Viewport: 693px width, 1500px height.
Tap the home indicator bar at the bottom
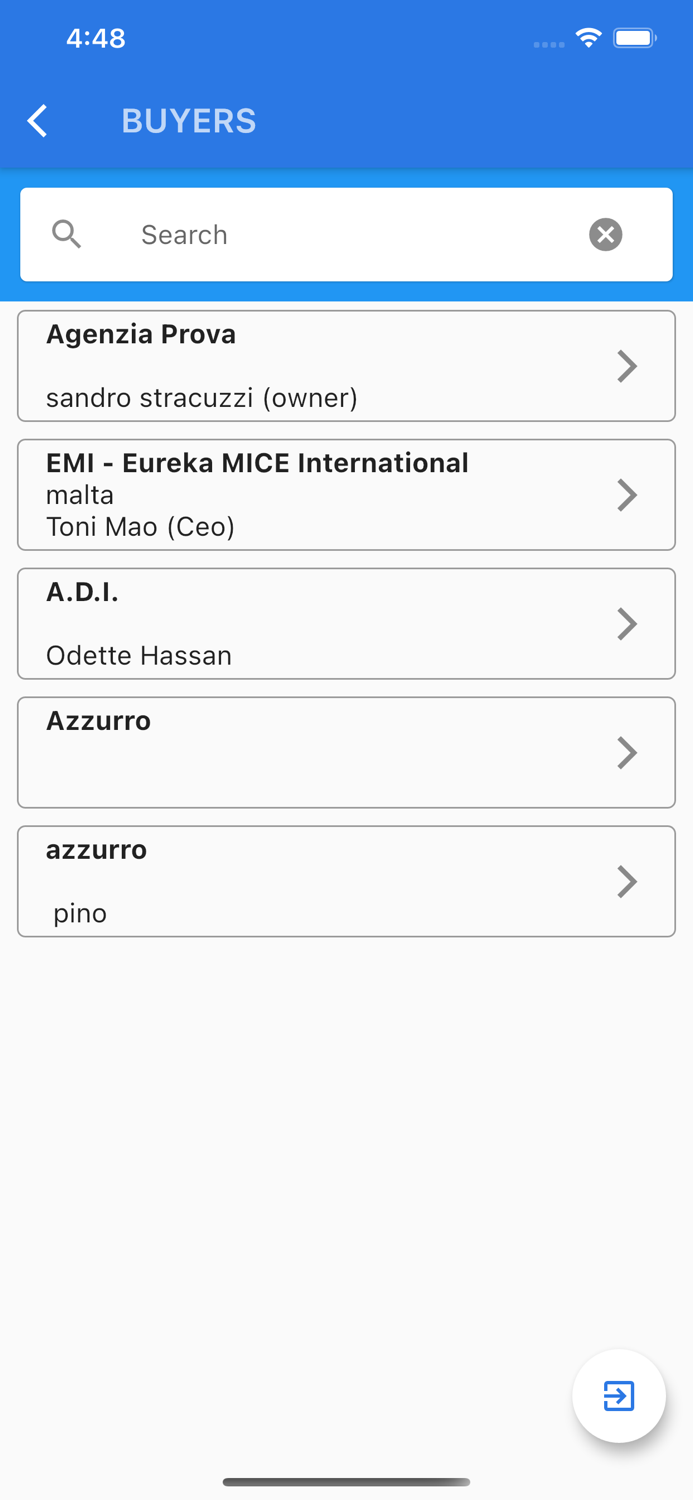346,1483
